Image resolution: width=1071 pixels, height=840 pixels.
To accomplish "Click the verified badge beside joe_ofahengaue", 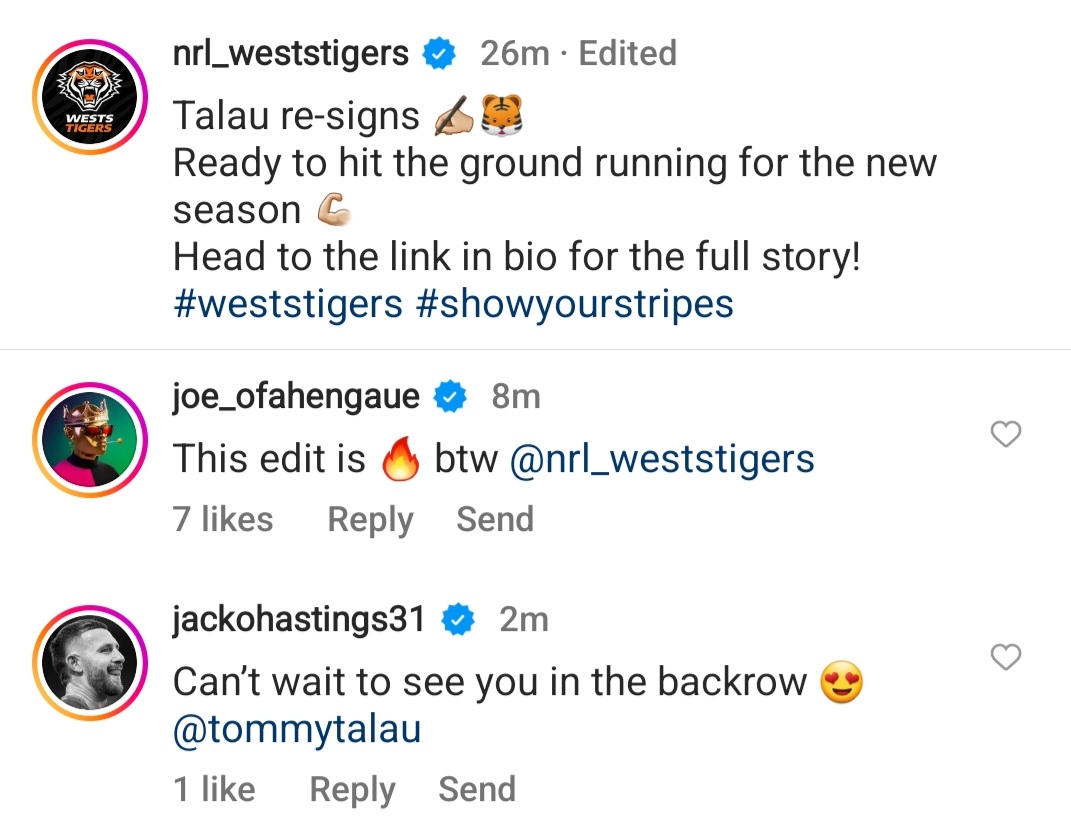I will tap(449, 396).
